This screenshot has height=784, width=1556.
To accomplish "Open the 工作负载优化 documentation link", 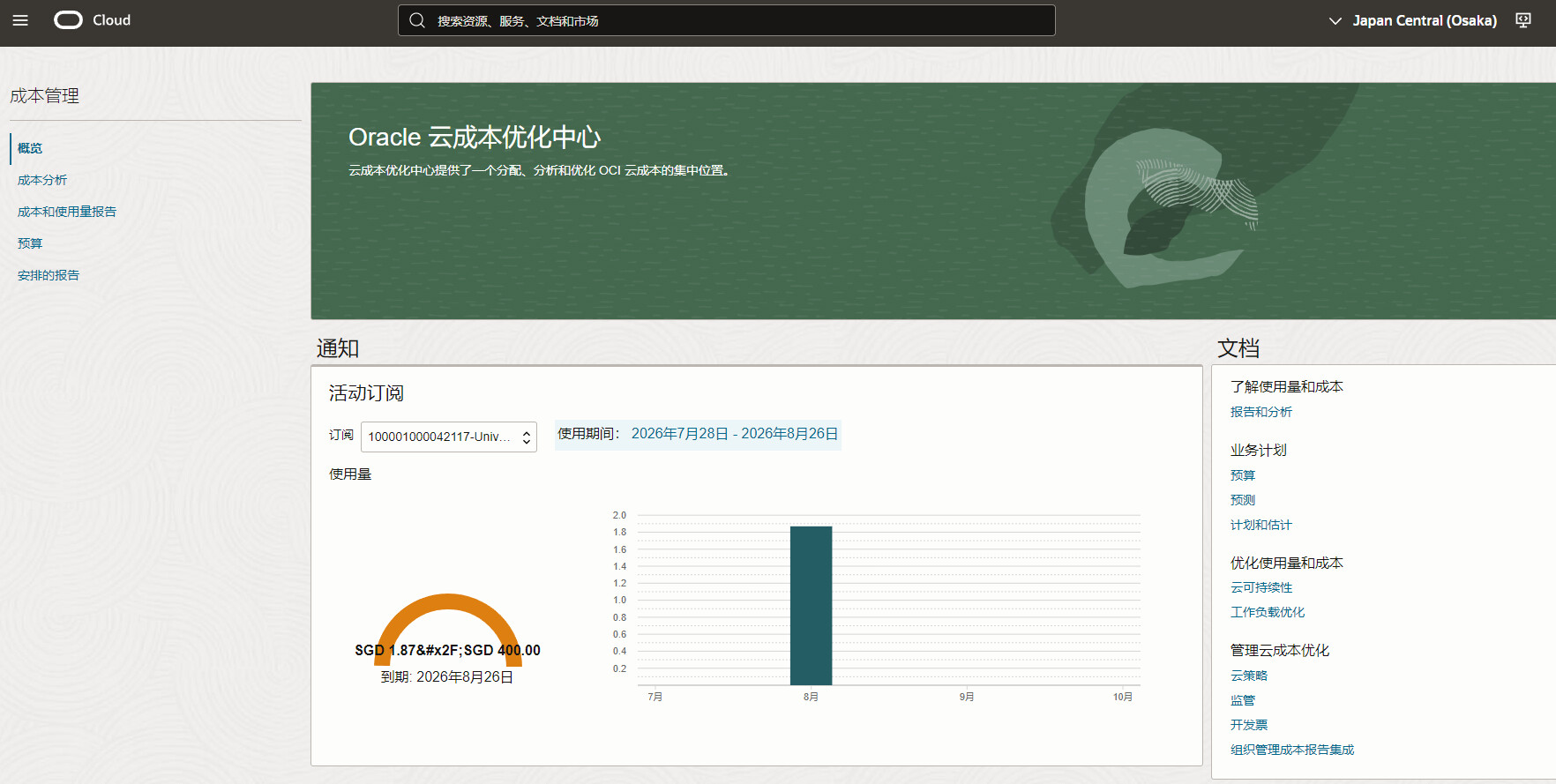I will point(1268,612).
